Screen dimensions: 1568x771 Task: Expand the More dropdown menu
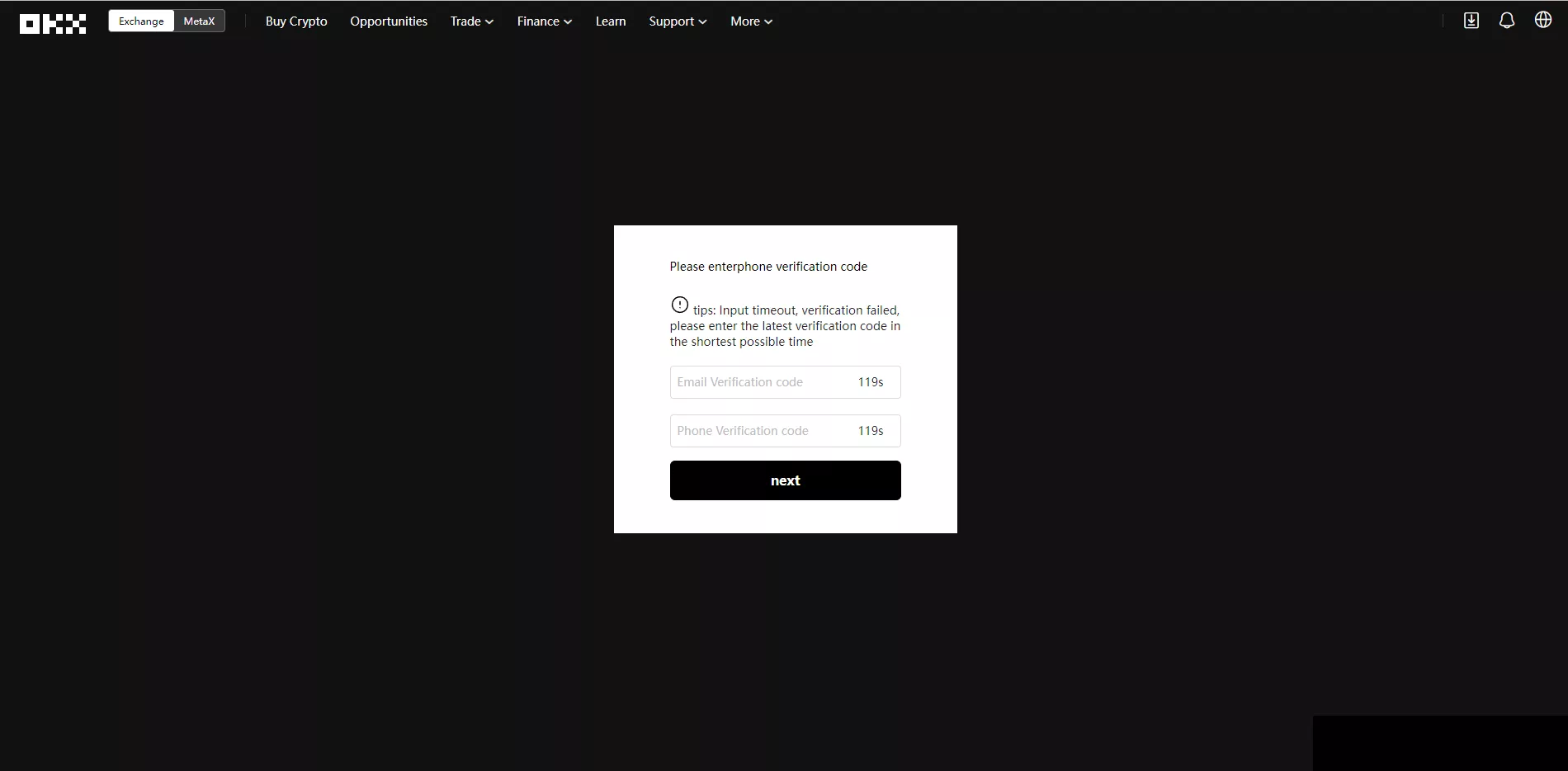click(750, 21)
